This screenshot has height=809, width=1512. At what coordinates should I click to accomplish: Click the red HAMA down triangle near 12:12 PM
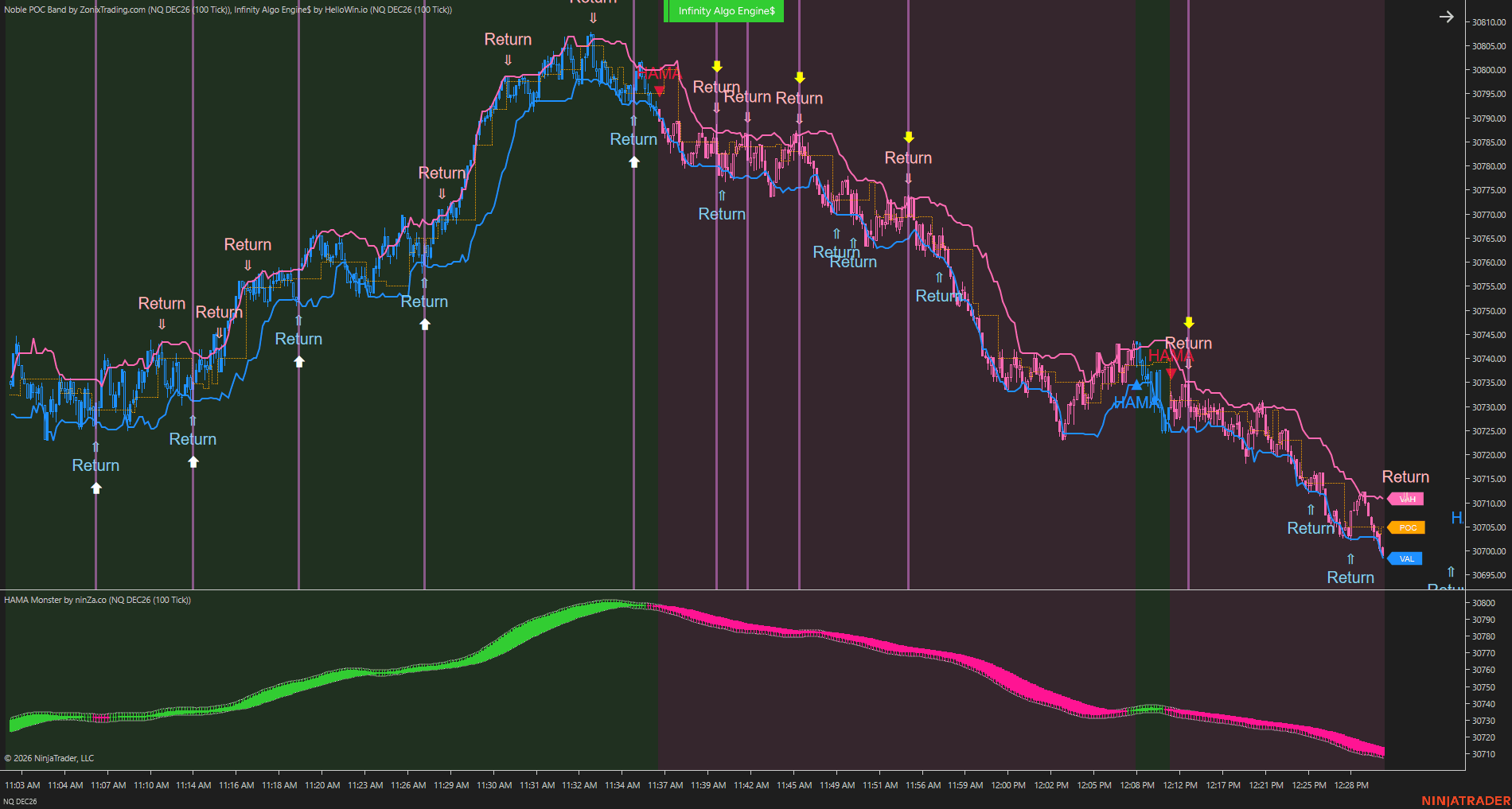click(x=1171, y=372)
